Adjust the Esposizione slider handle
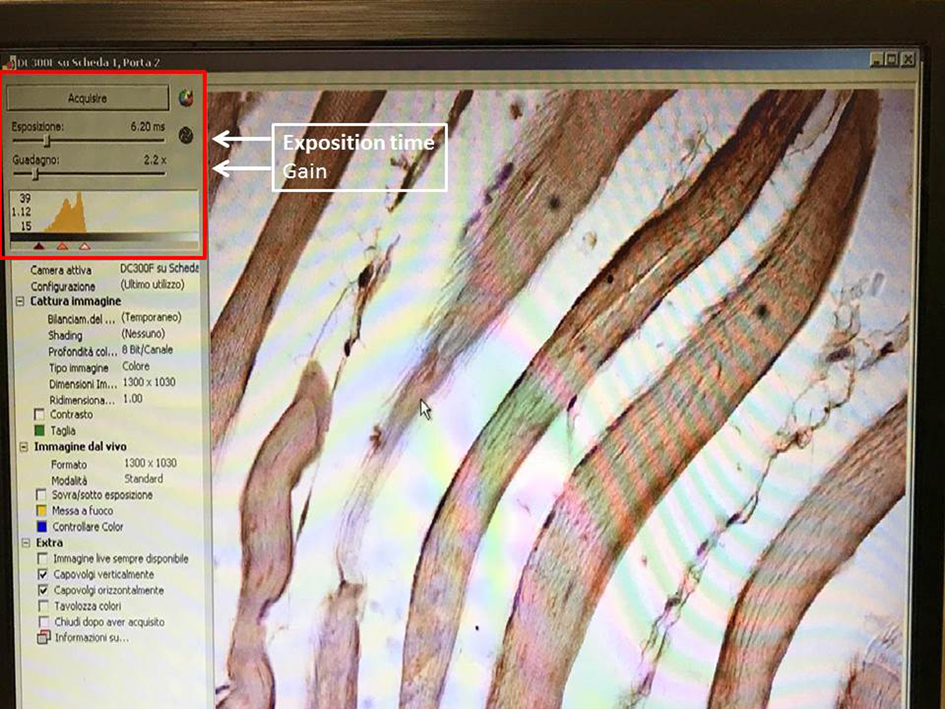Image resolution: width=945 pixels, height=709 pixels. point(47,140)
